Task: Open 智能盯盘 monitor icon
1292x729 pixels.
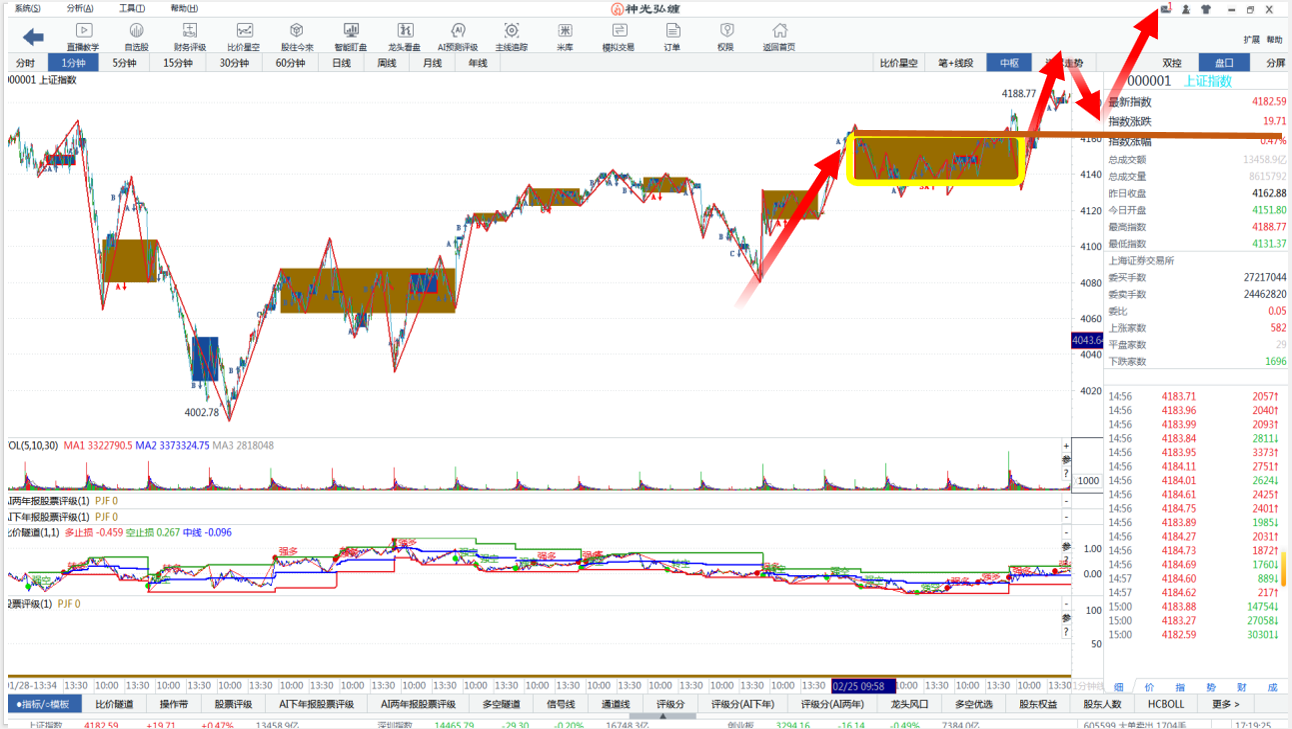Action: (x=351, y=37)
